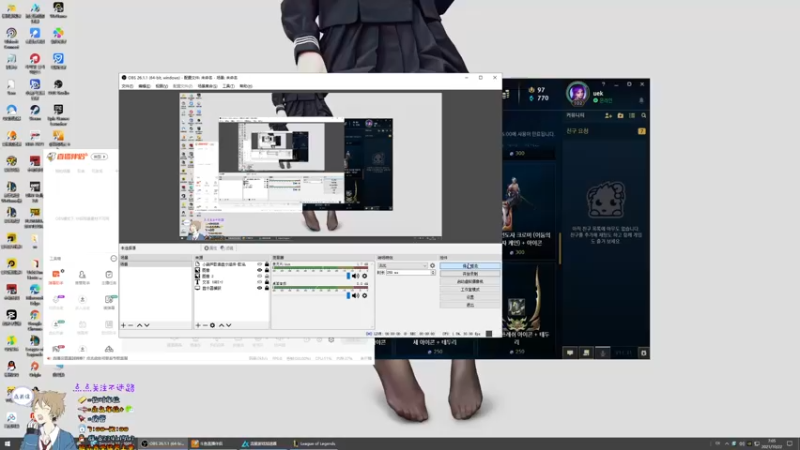
Task: Click the Settings button in OBS controls
Action: (x=470, y=297)
